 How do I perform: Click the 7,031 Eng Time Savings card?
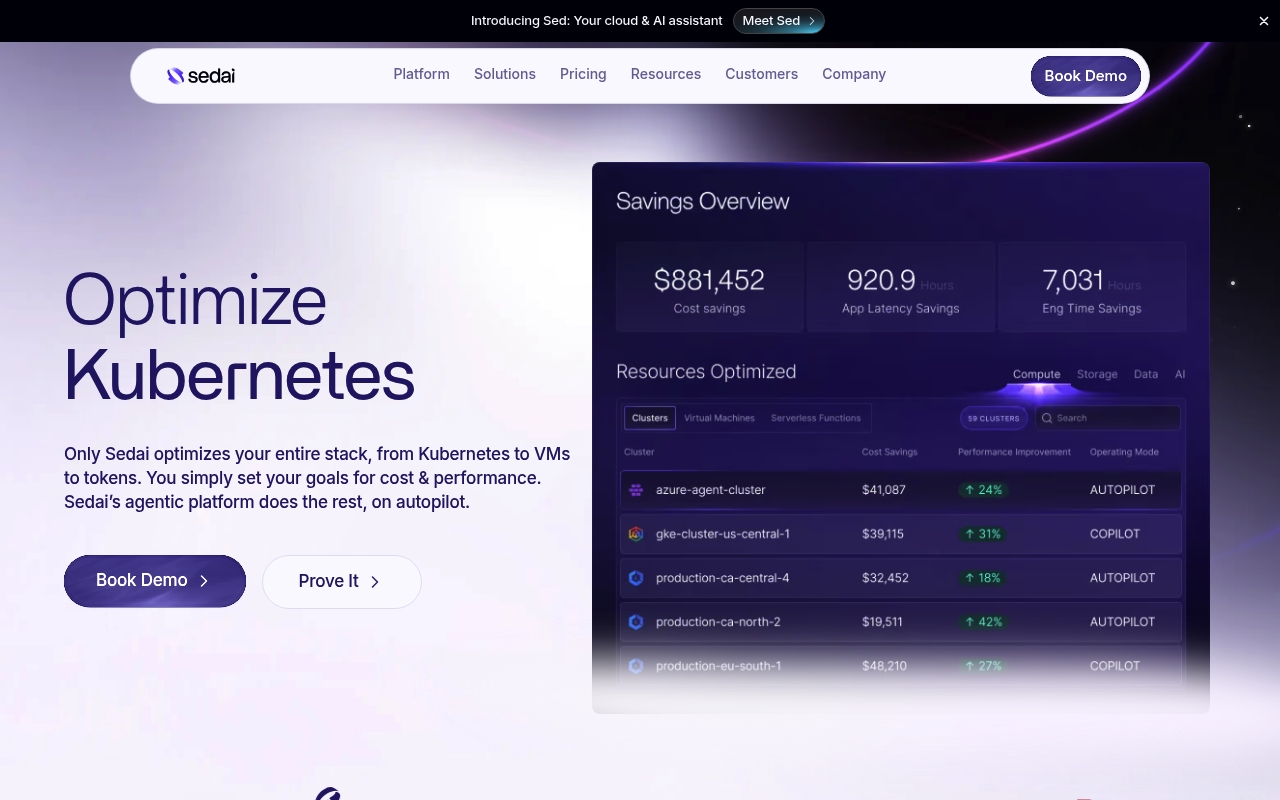pyautogui.click(x=1092, y=287)
